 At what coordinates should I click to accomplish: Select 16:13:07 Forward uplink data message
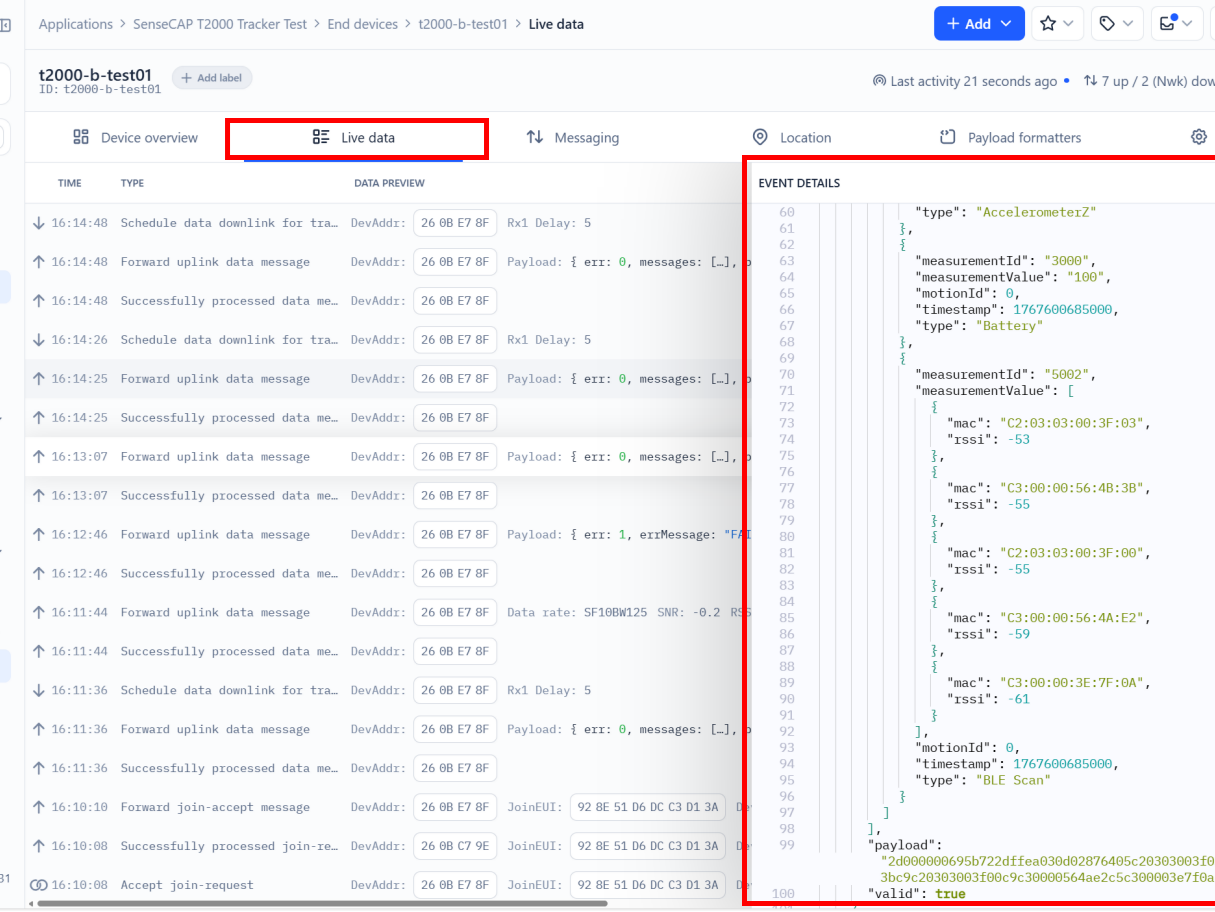pos(385,457)
